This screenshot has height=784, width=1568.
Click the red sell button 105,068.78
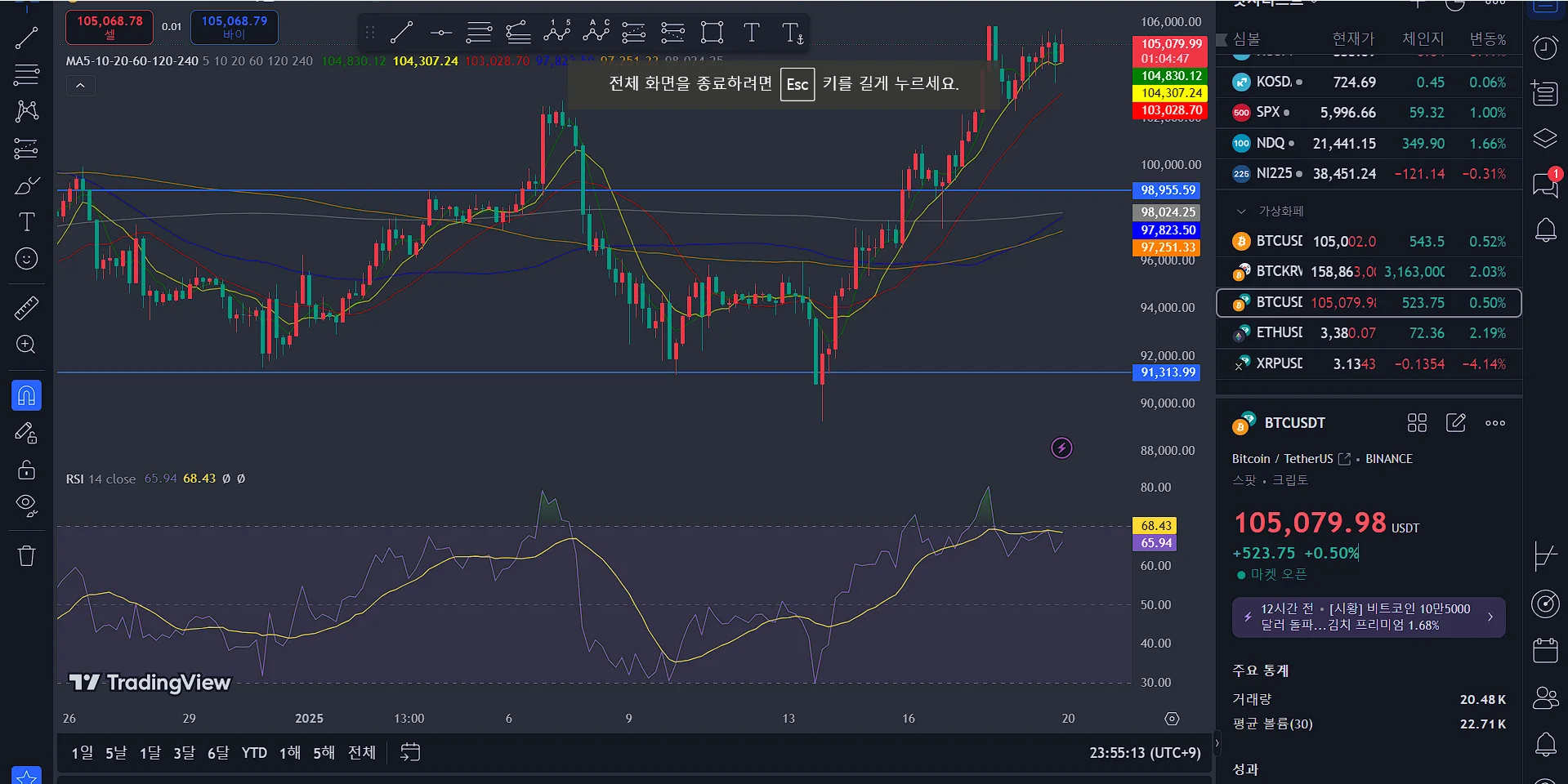[109, 27]
